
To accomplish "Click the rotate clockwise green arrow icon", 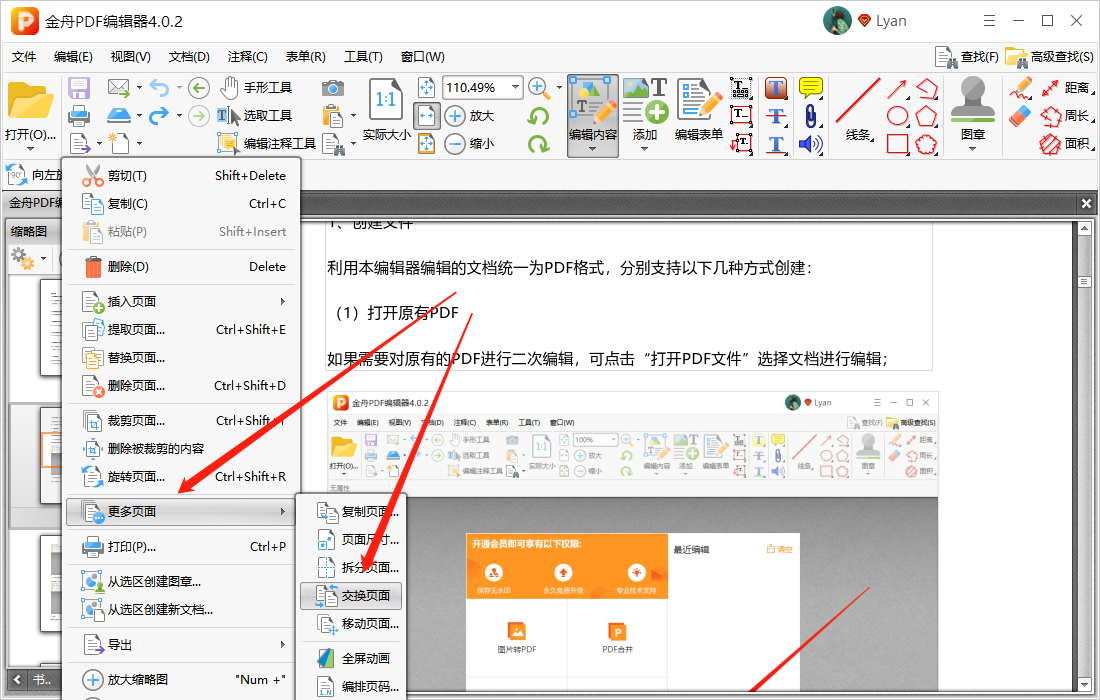I will tap(538, 144).
